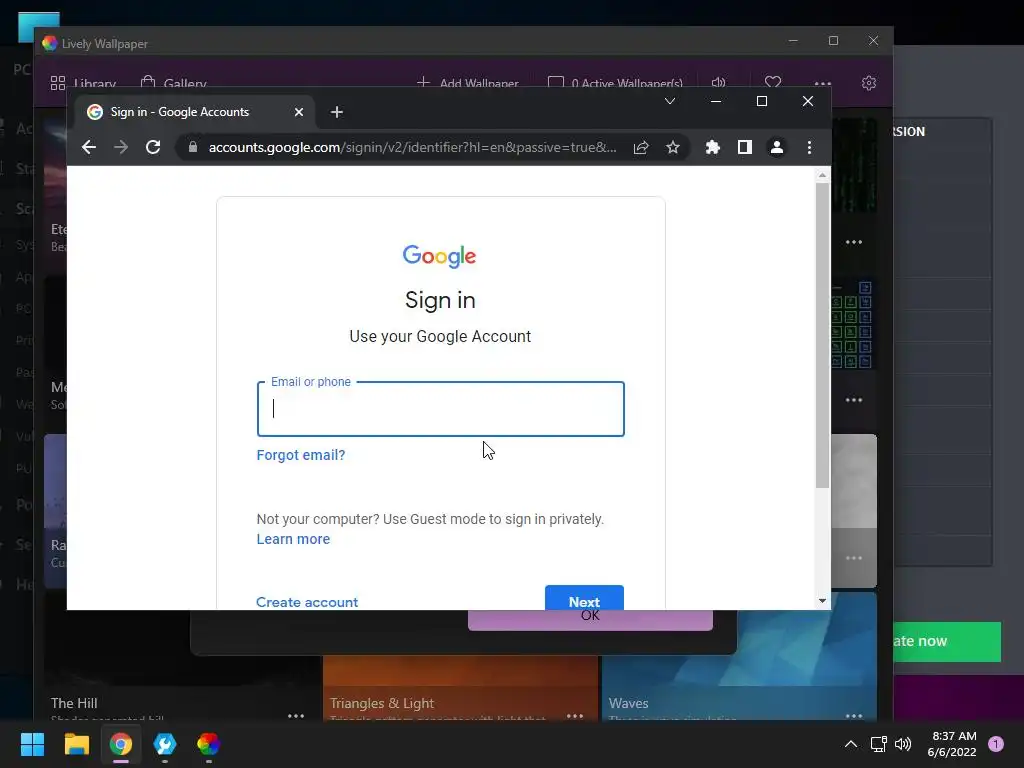The image size is (1024, 768).
Task: Click the Next button
Action: coord(584,598)
